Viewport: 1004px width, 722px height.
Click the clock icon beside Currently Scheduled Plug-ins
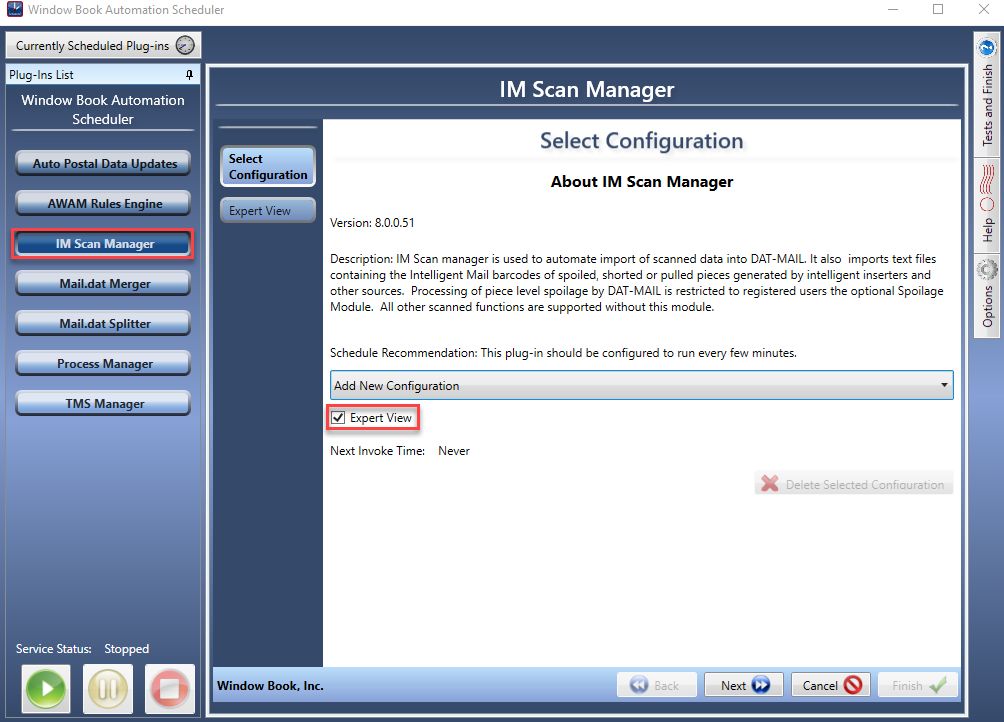tap(185, 45)
